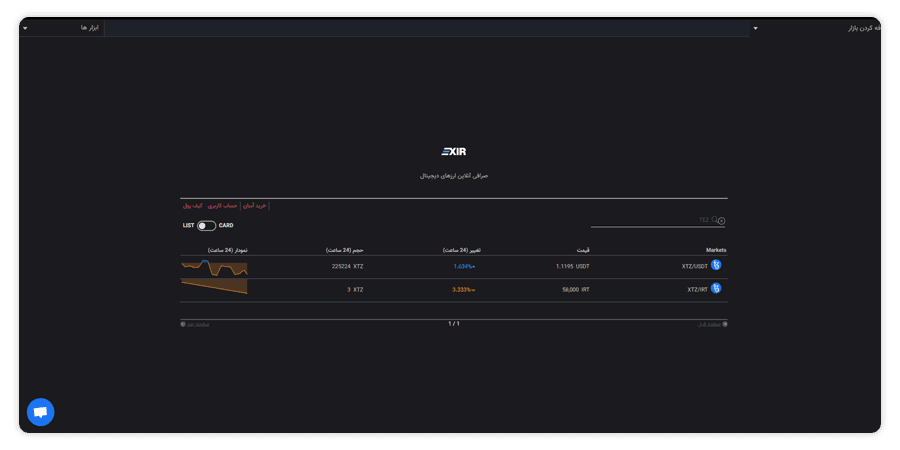Viewport: 900px width, 450px height.
Task: Open the حساب کاربری link
Action: pyautogui.click(x=222, y=205)
